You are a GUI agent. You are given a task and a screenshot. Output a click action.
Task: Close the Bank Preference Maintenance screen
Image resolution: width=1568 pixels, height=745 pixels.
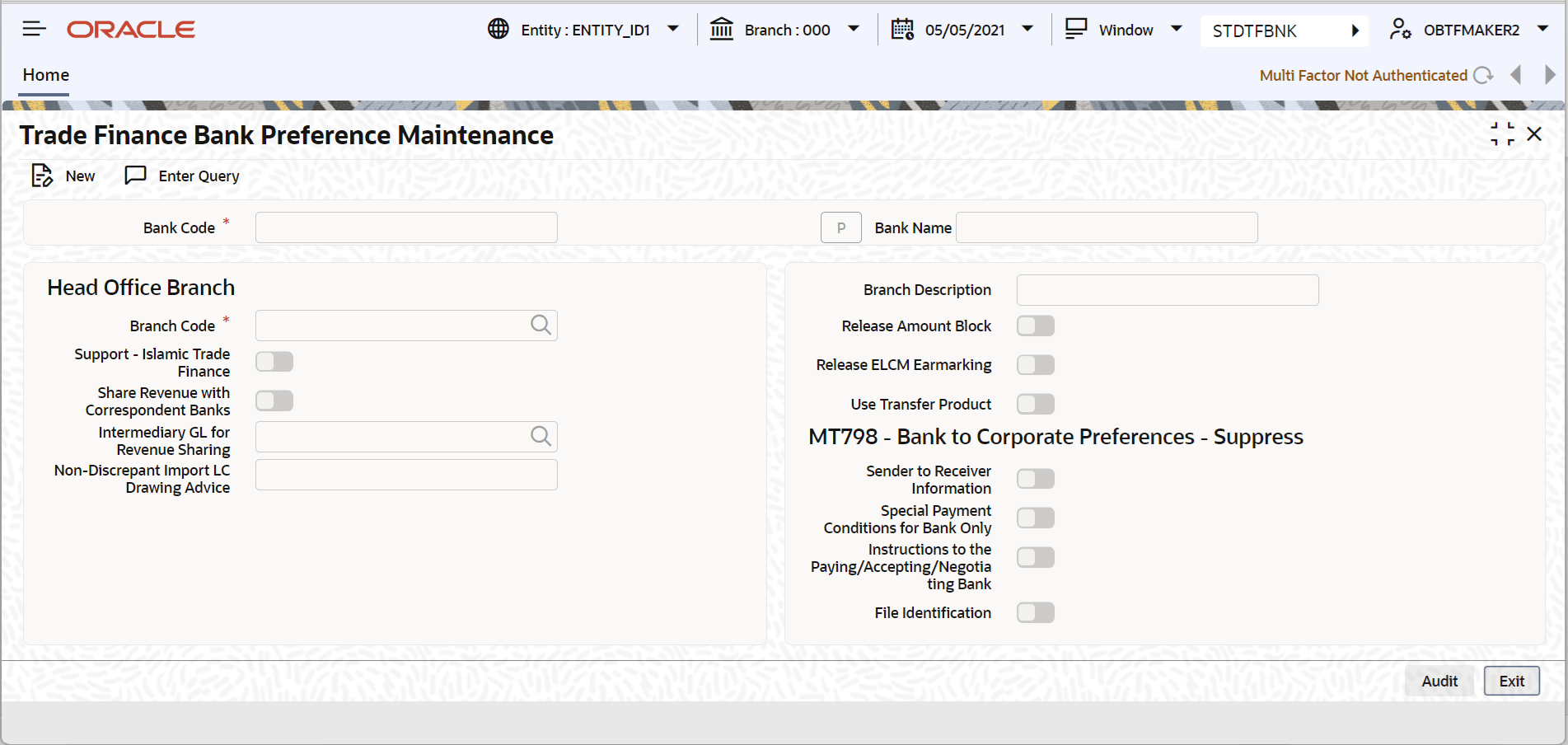pyautogui.click(x=1534, y=134)
